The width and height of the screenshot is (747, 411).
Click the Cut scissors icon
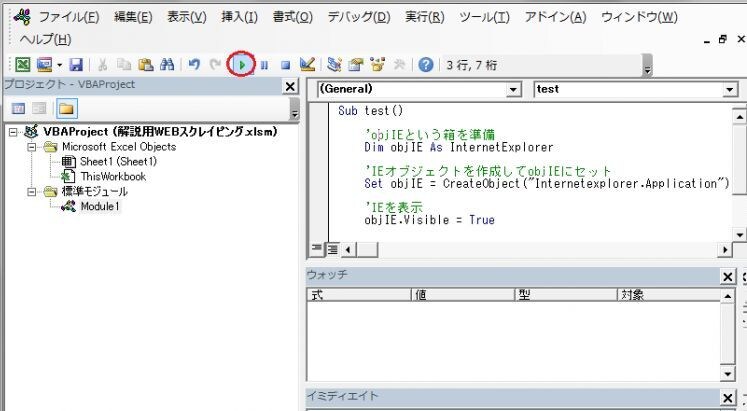click(x=102, y=65)
